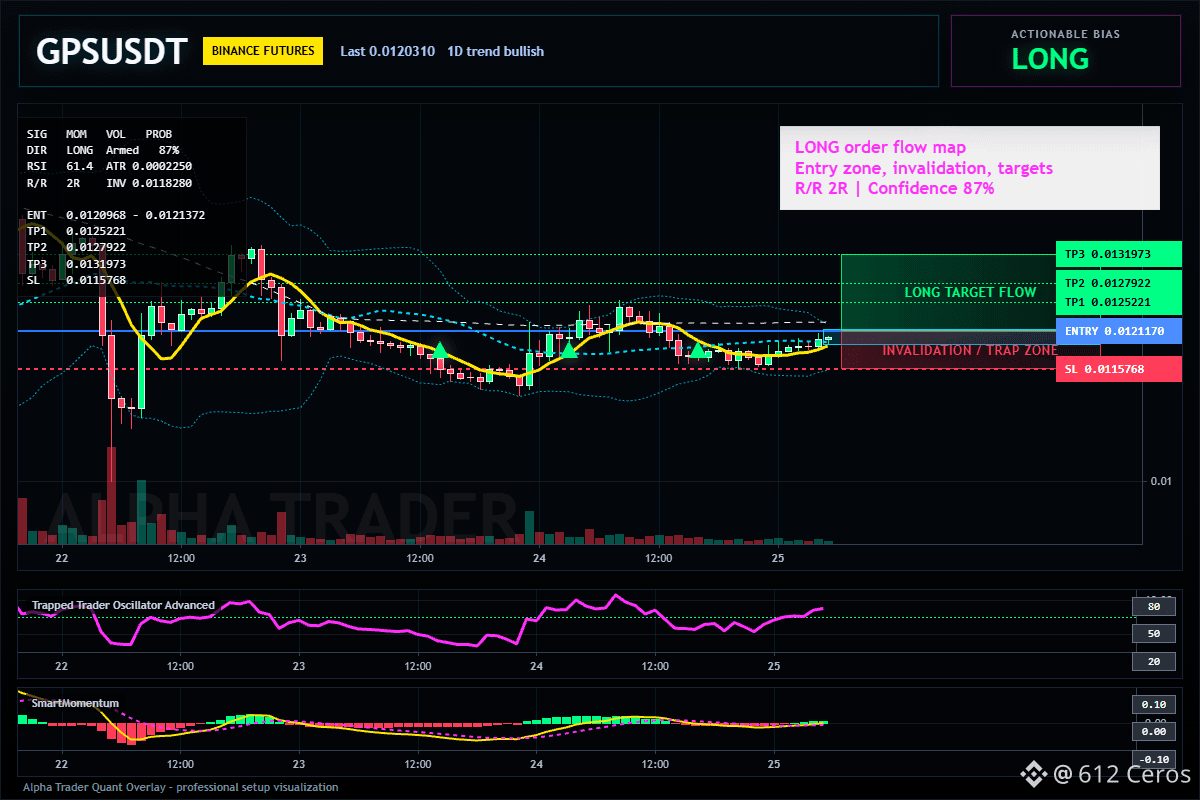The width and height of the screenshot is (1200, 800).
Task: Select the TP2 0.0127922 price tag
Action: 1118,283
